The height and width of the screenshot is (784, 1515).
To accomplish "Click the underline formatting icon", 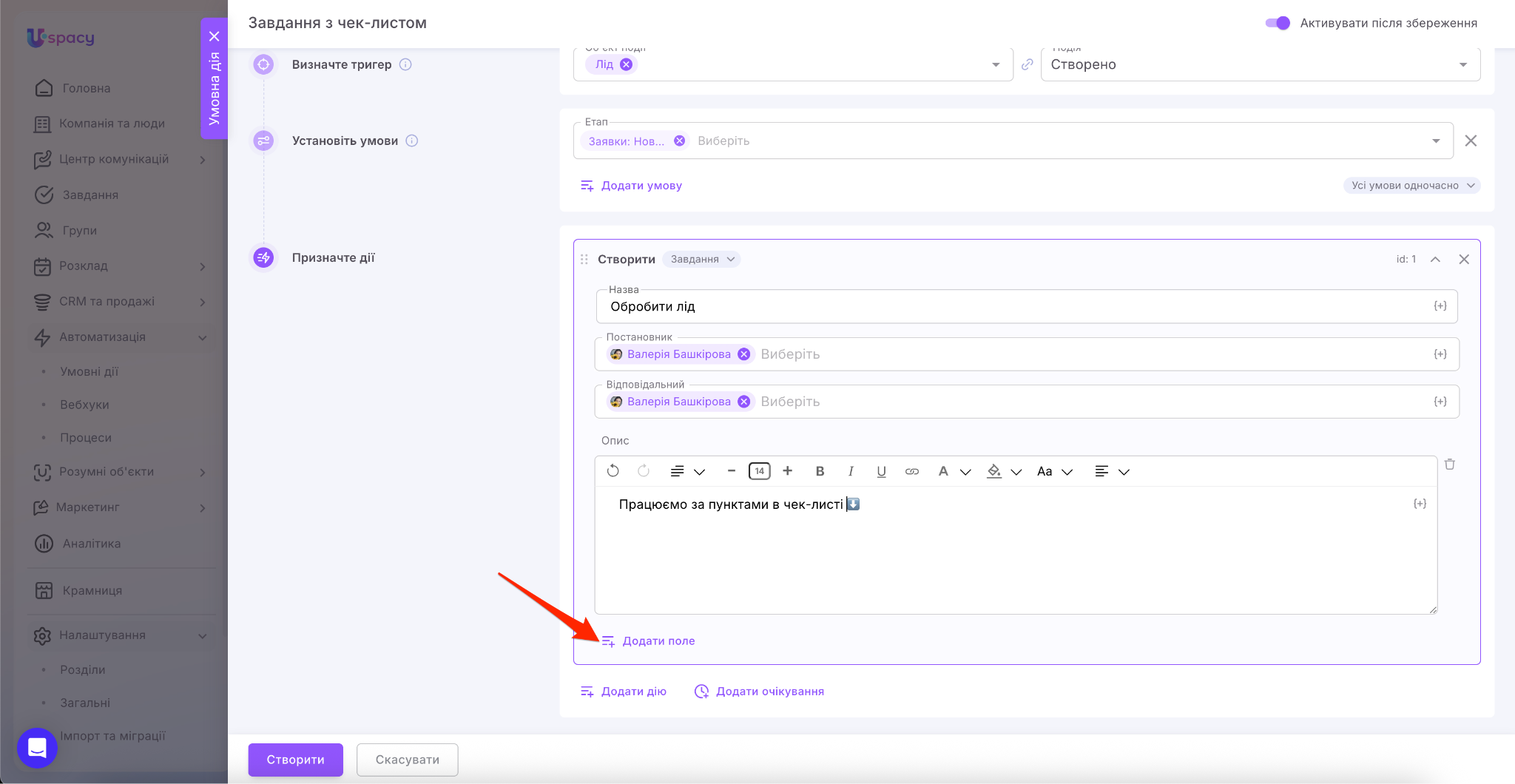I will (881, 471).
